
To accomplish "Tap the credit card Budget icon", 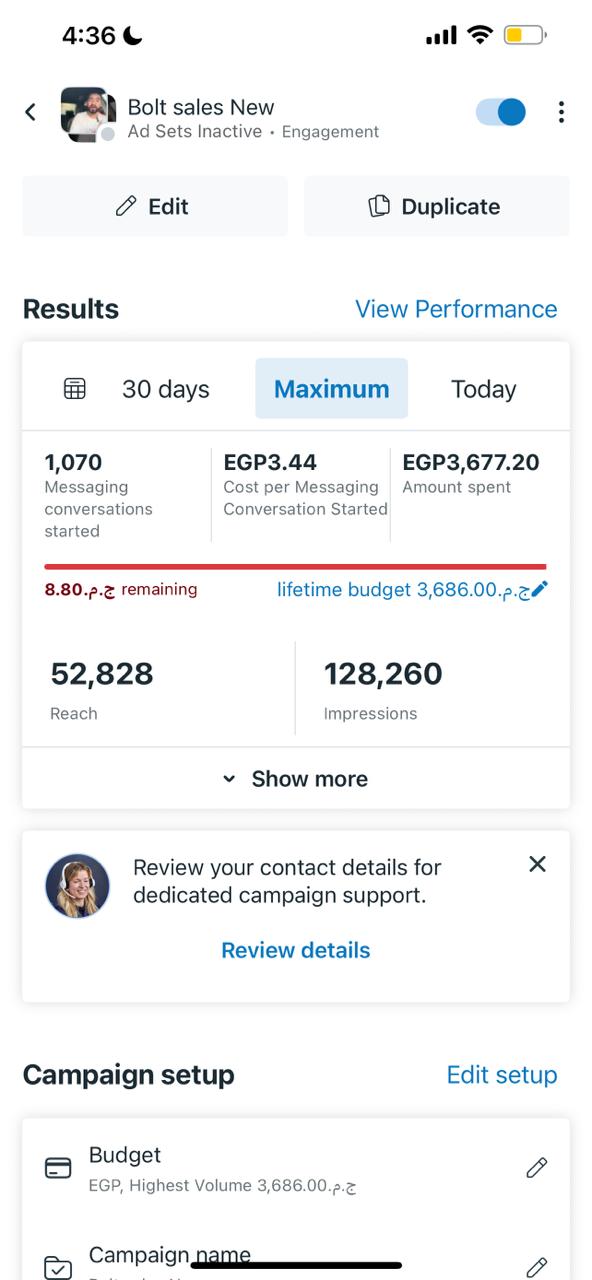I will click(x=59, y=1168).
